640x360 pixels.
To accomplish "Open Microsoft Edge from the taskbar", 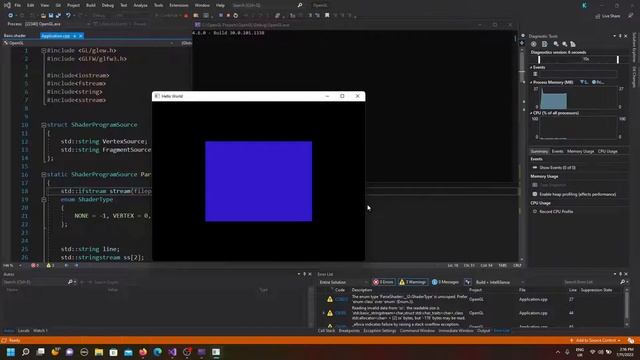I will 158,352.
